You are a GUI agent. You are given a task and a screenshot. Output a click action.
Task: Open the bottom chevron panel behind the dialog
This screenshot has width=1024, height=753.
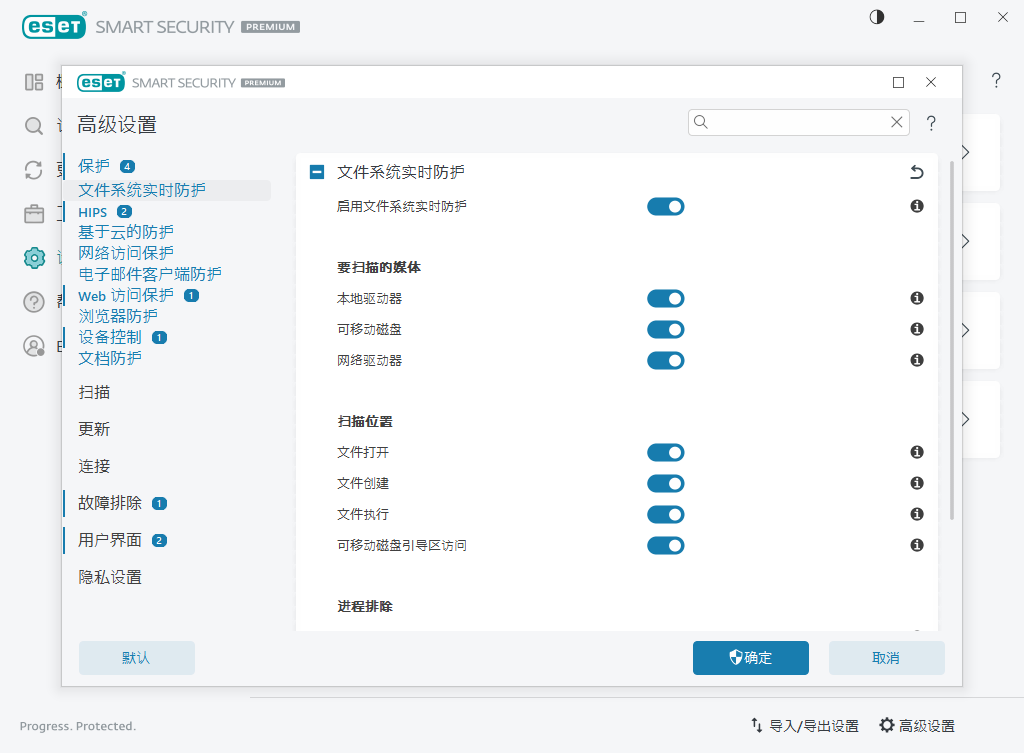coord(964,419)
